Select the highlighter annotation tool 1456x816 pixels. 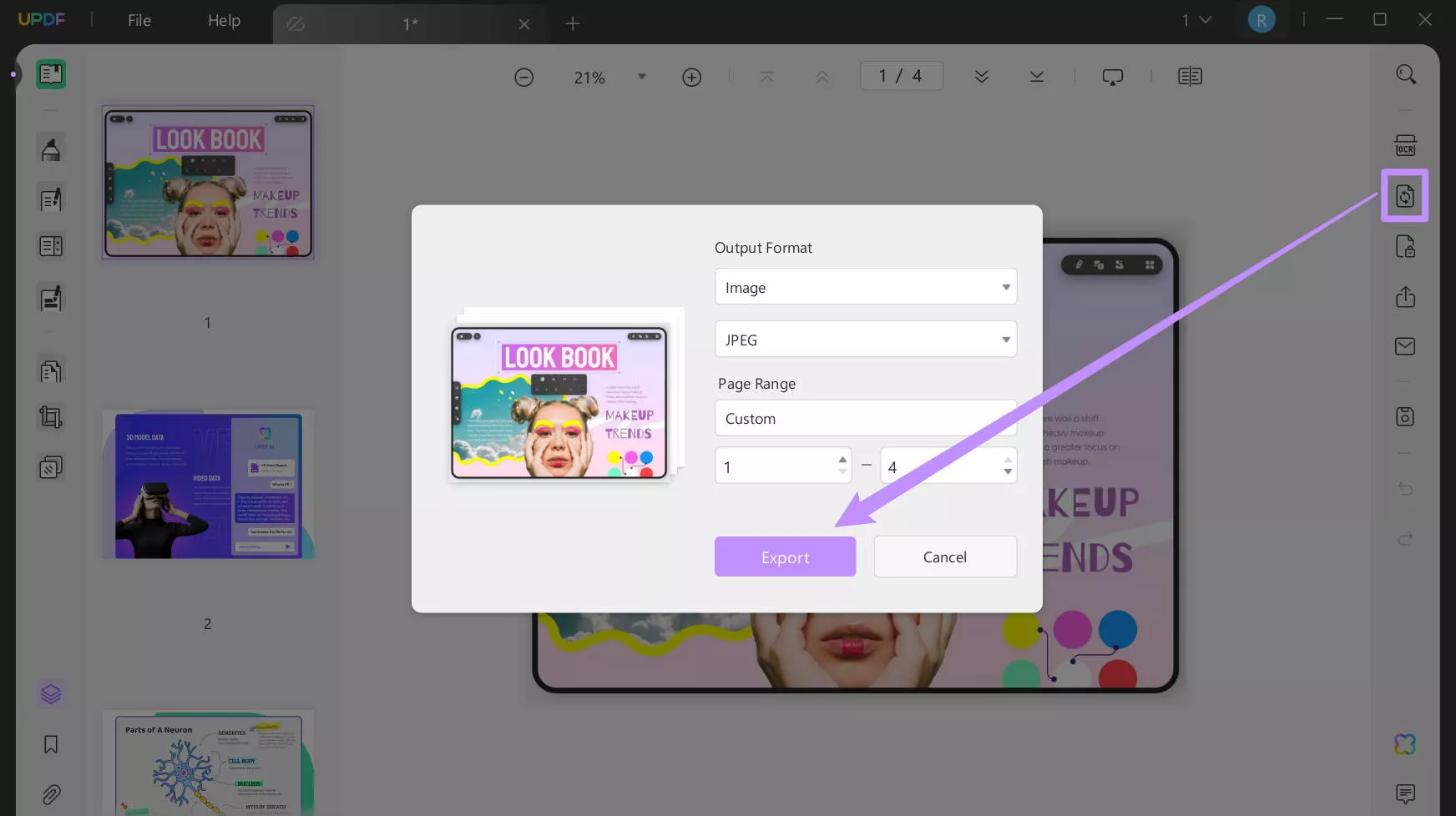[51, 148]
